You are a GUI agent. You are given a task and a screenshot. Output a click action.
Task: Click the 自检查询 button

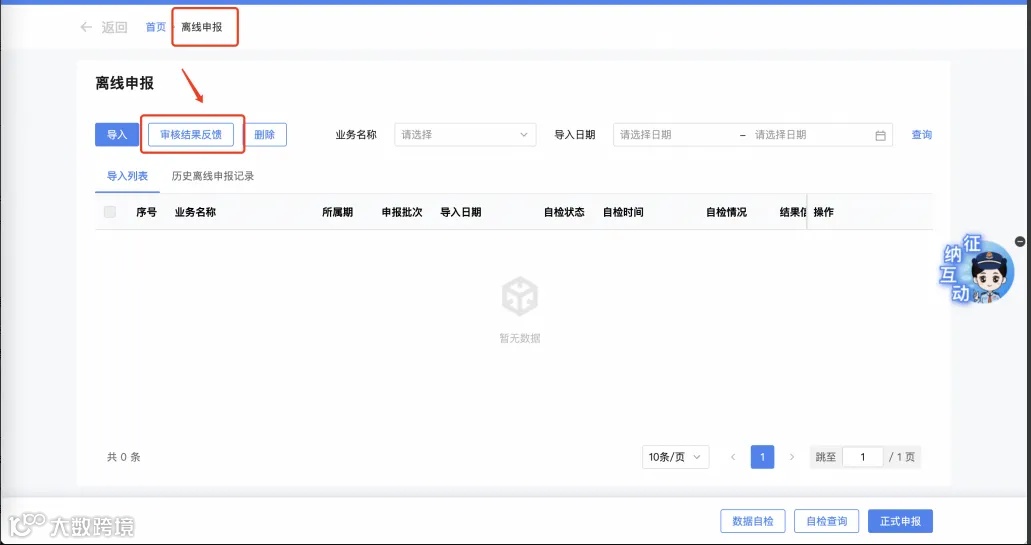pyautogui.click(x=827, y=521)
